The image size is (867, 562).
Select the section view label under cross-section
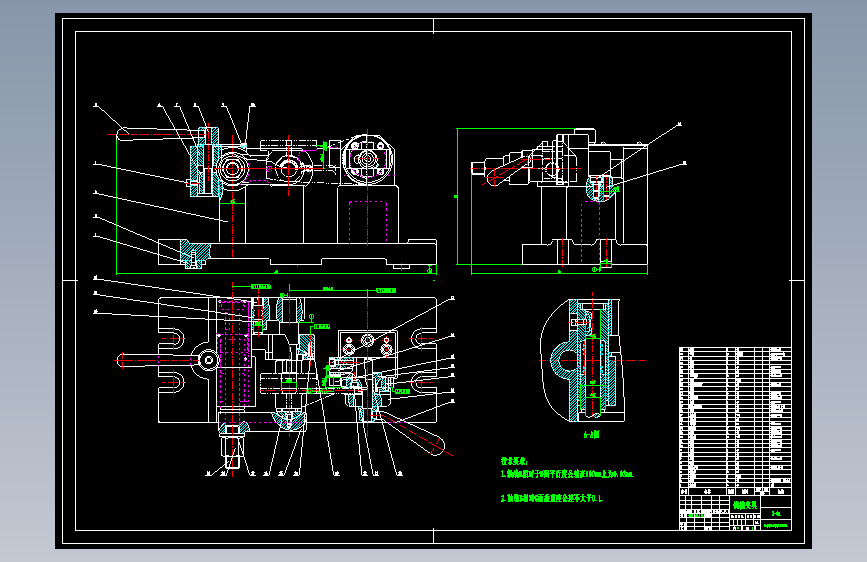[x=592, y=435]
